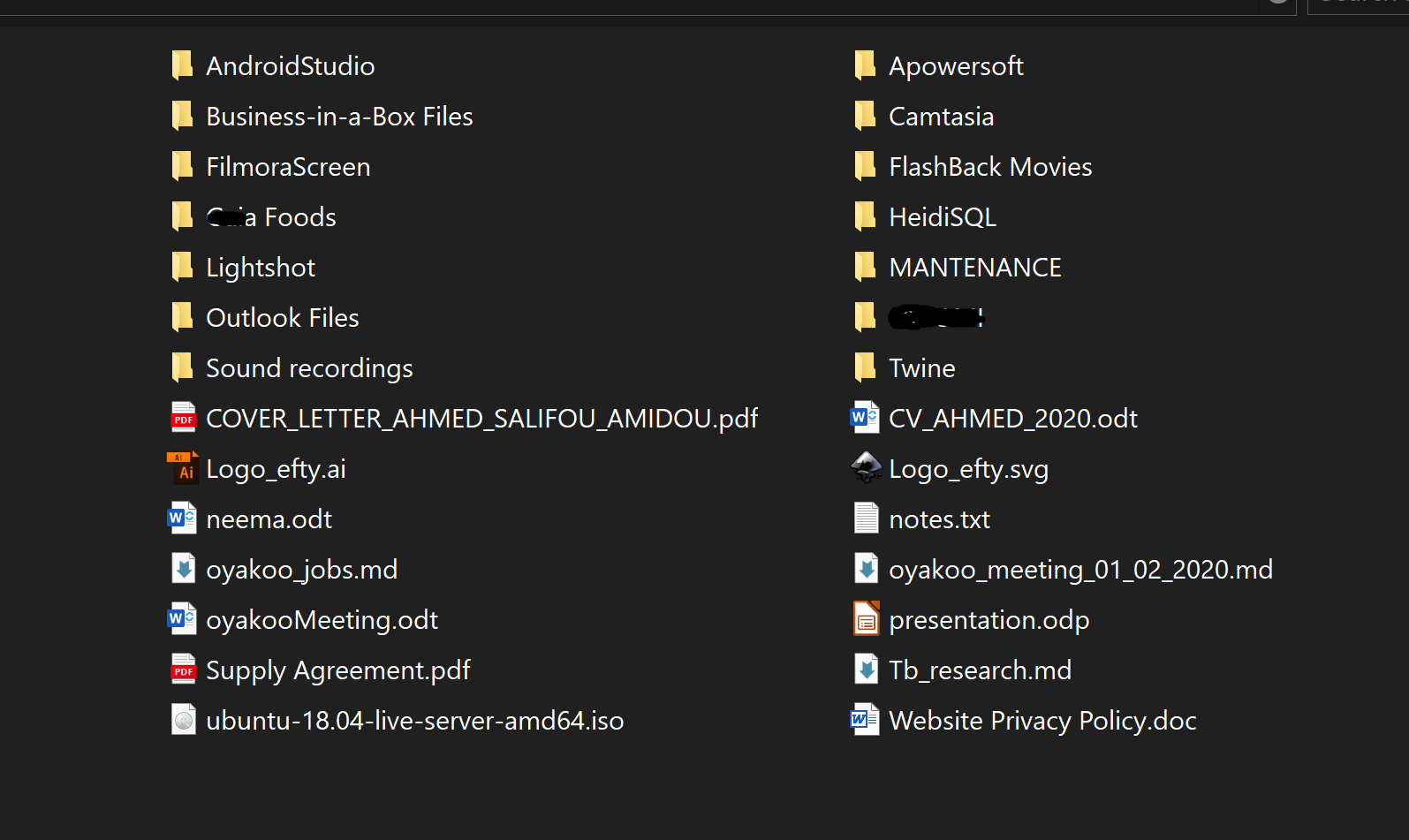Select the presentation.odp file icon
Screen dimensions: 1409x840
click(x=866, y=619)
